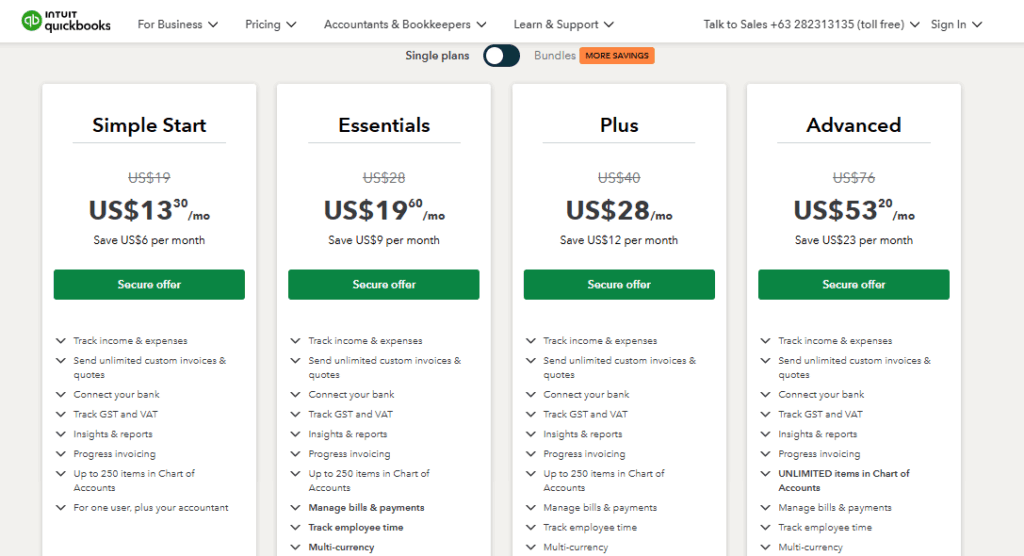Screen dimensions: 1024x556
Task: Click Secure offer for Essentials plan
Action: point(384,285)
